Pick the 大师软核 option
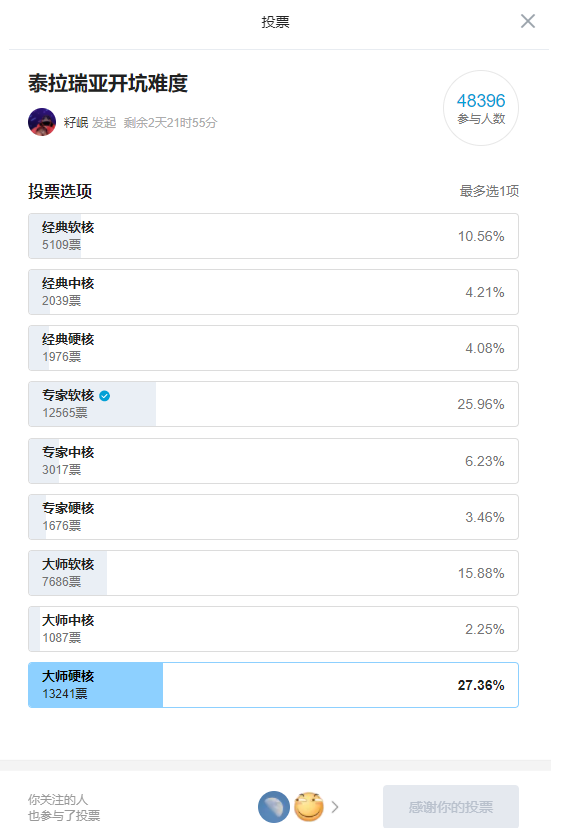Viewport: 566px width, 828px height. point(273,573)
